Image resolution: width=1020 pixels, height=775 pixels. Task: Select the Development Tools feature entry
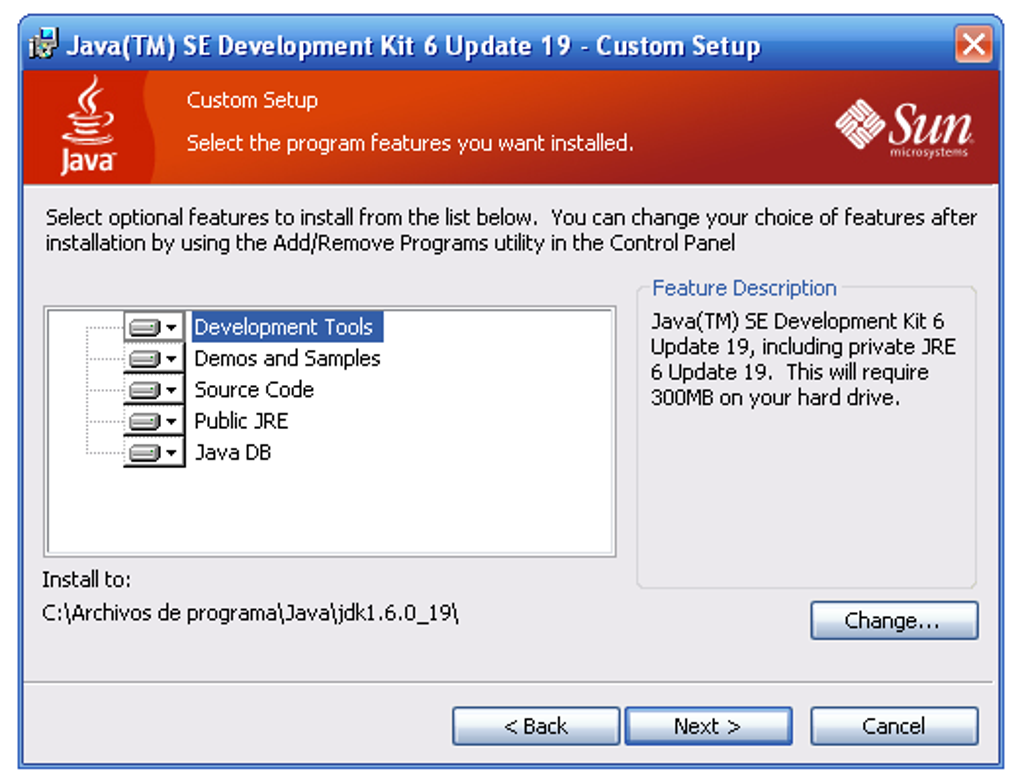[x=286, y=326]
